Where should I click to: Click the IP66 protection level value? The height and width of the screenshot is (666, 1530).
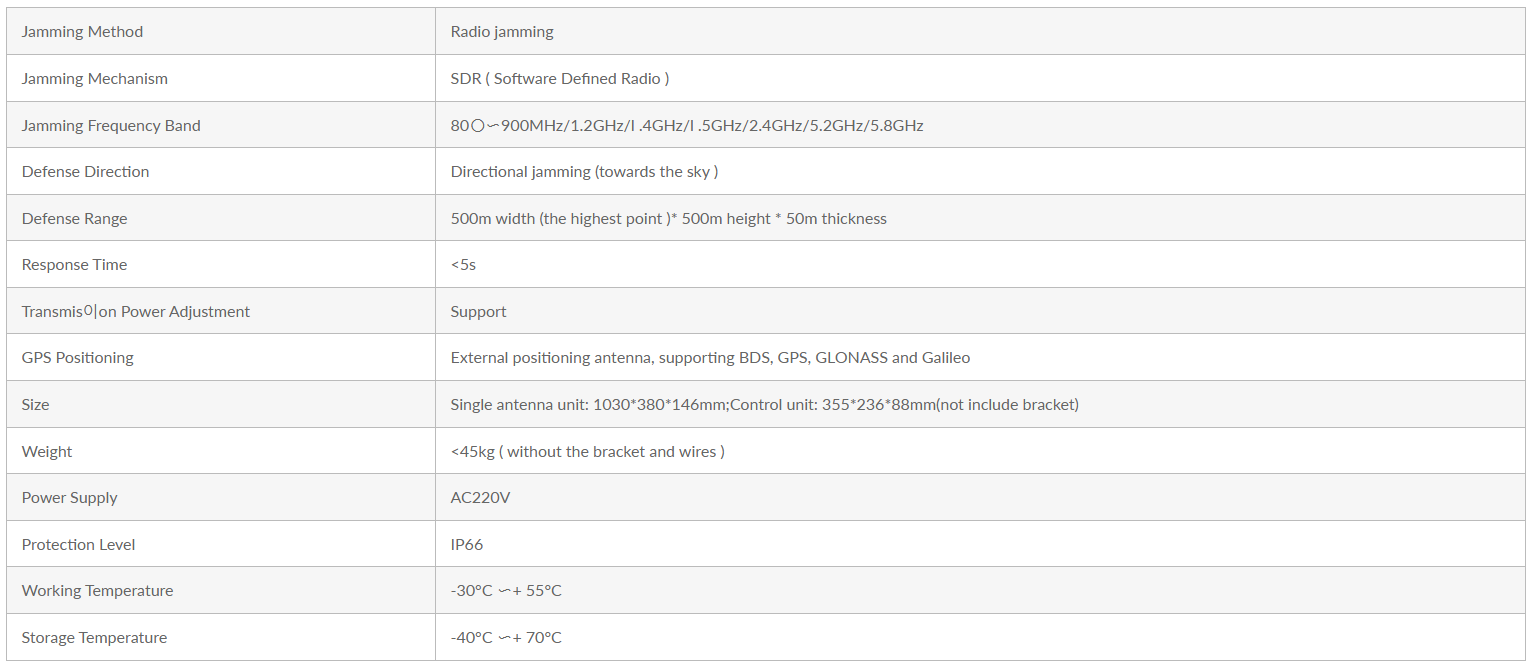[467, 544]
